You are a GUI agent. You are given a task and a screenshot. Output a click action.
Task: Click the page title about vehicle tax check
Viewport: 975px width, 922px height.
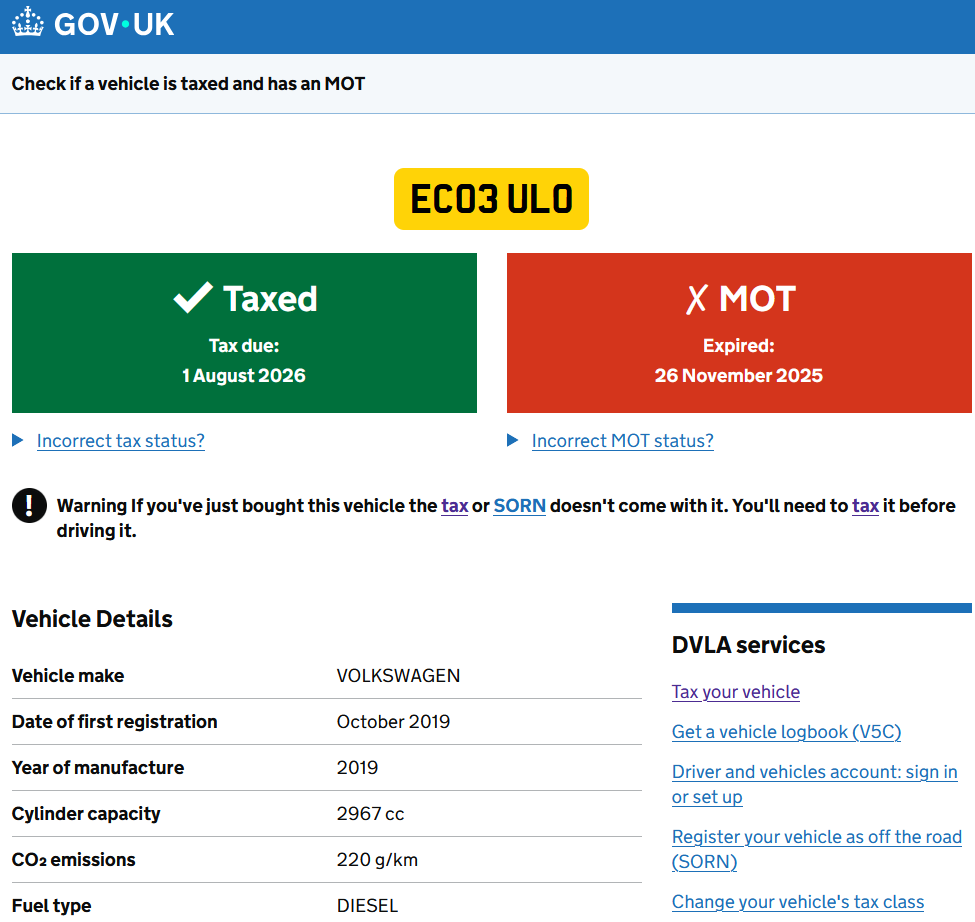[x=188, y=84]
